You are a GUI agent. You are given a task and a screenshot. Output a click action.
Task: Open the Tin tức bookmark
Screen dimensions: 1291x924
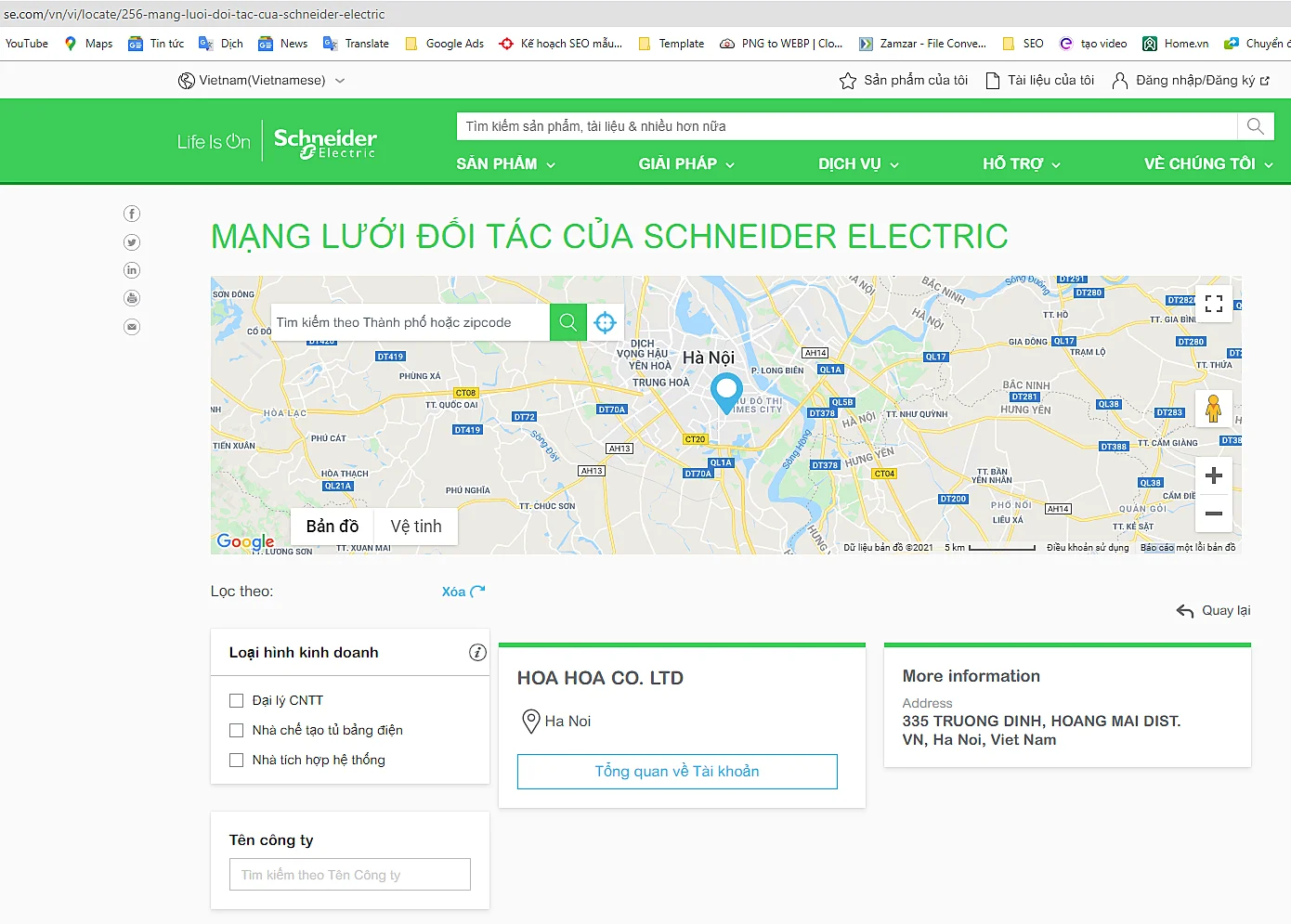click(x=156, y=44)
